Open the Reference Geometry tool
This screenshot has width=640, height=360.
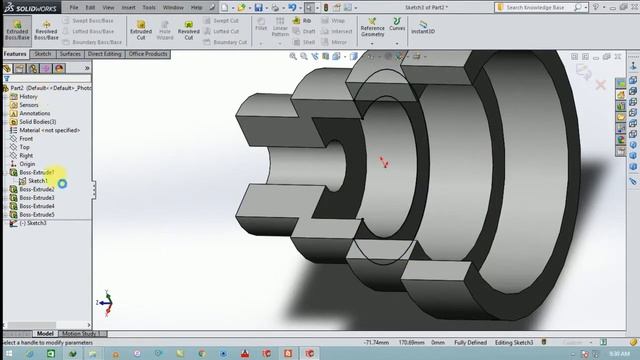click(x=372, y=27)
